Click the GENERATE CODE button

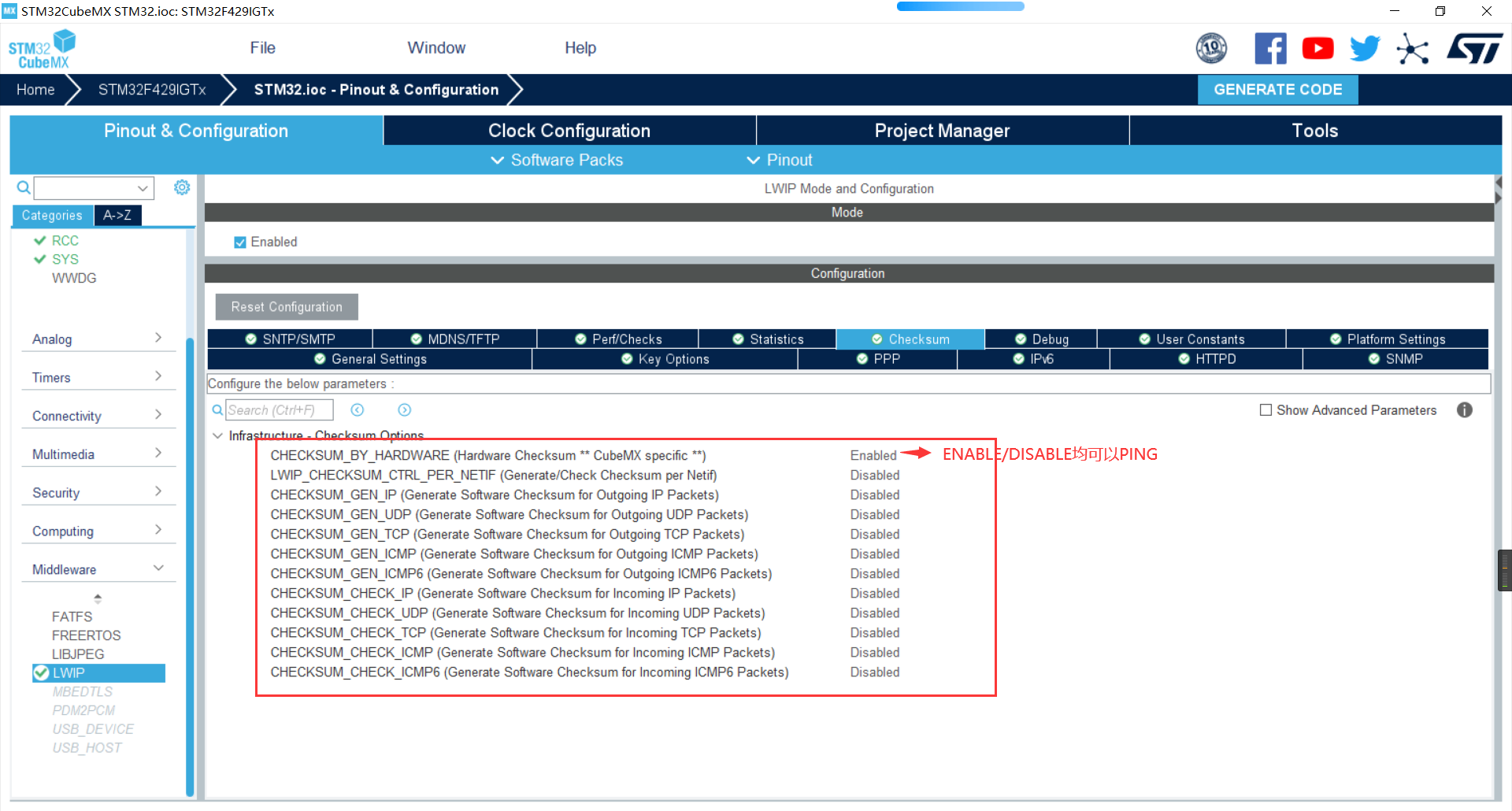click(x=1277, y=90)
